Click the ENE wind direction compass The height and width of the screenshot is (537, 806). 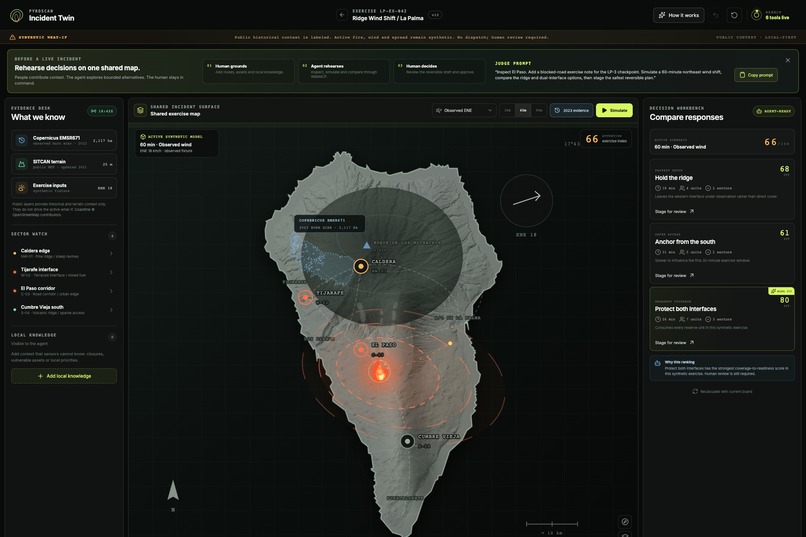coord(526,200)
